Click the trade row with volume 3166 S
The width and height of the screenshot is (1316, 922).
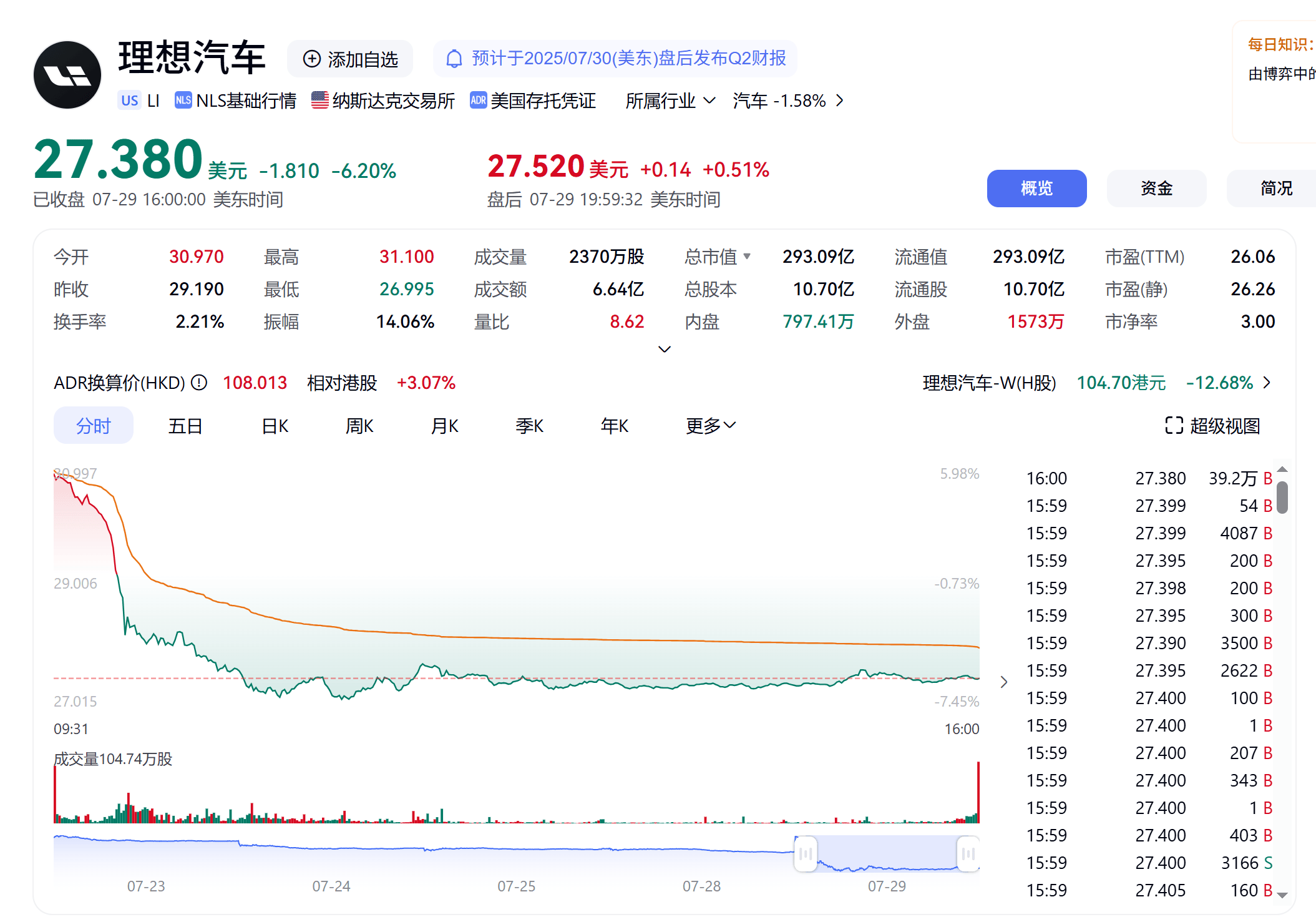pyautogui.click(x=1149, y=863)
